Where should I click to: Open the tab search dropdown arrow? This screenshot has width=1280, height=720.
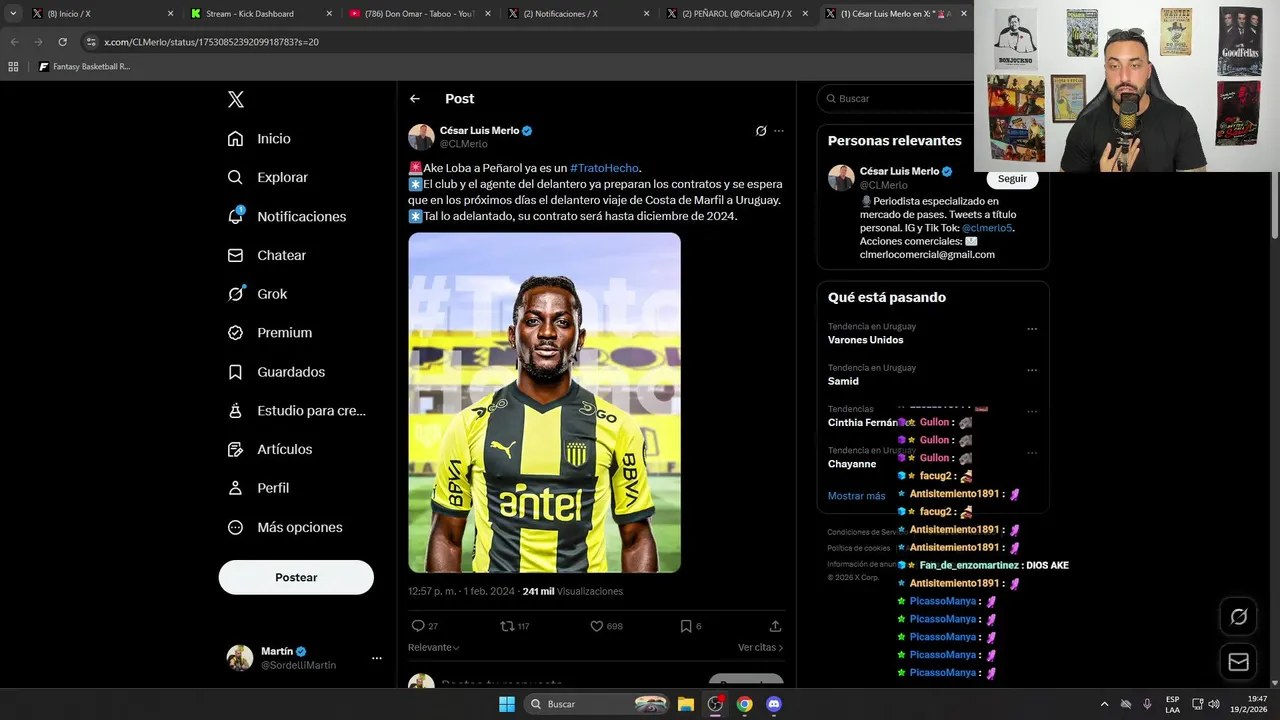click(13, 14)
